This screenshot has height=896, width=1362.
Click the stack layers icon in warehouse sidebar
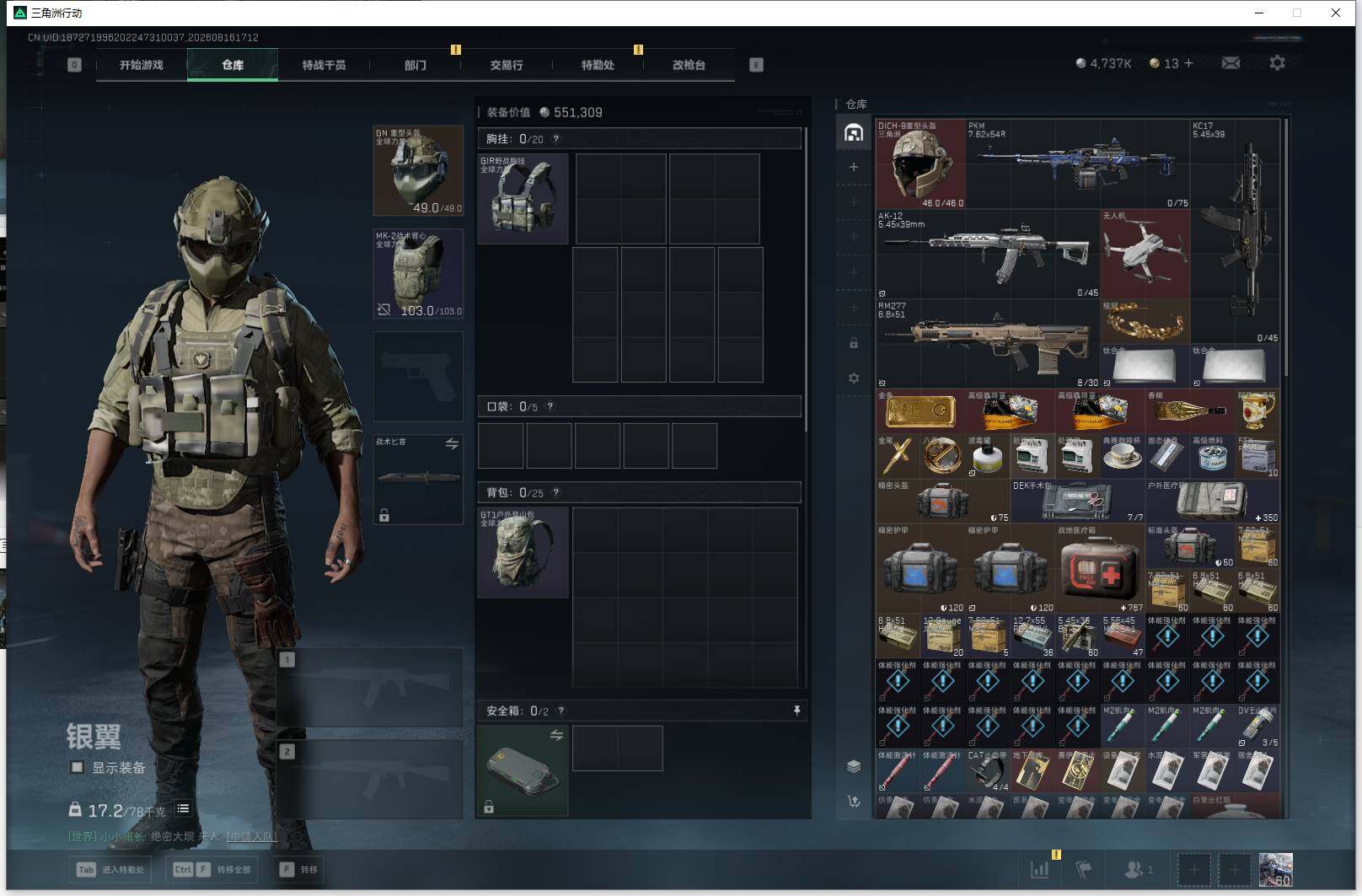[x=854, y=766]
